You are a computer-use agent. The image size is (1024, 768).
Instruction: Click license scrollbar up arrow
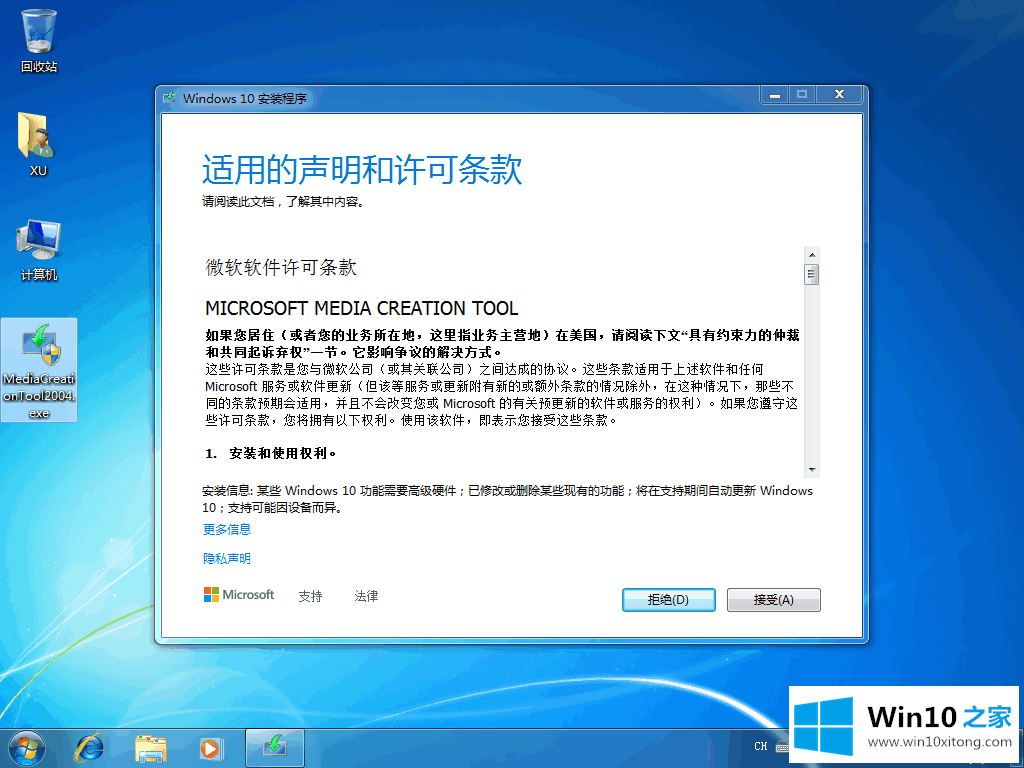[x=812, y=255]
